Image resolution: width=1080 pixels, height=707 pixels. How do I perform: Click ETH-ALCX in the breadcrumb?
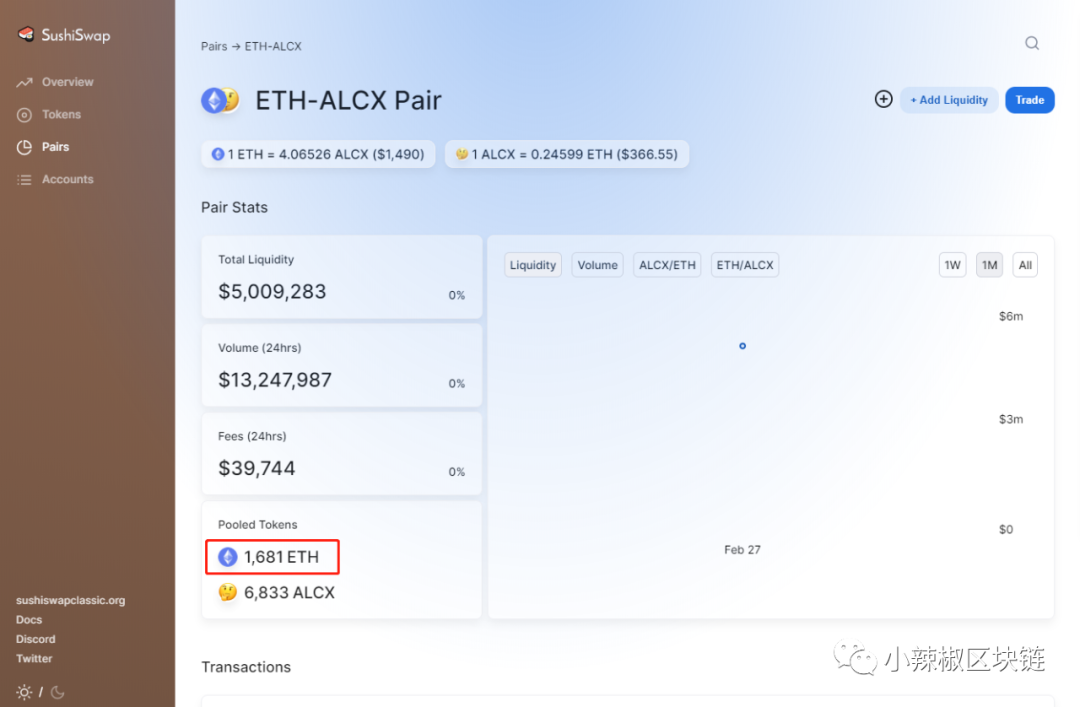[273, 46]
